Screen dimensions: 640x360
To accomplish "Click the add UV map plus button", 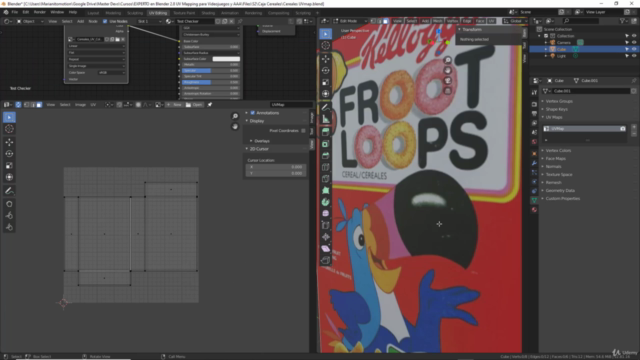I will point(634,127).
